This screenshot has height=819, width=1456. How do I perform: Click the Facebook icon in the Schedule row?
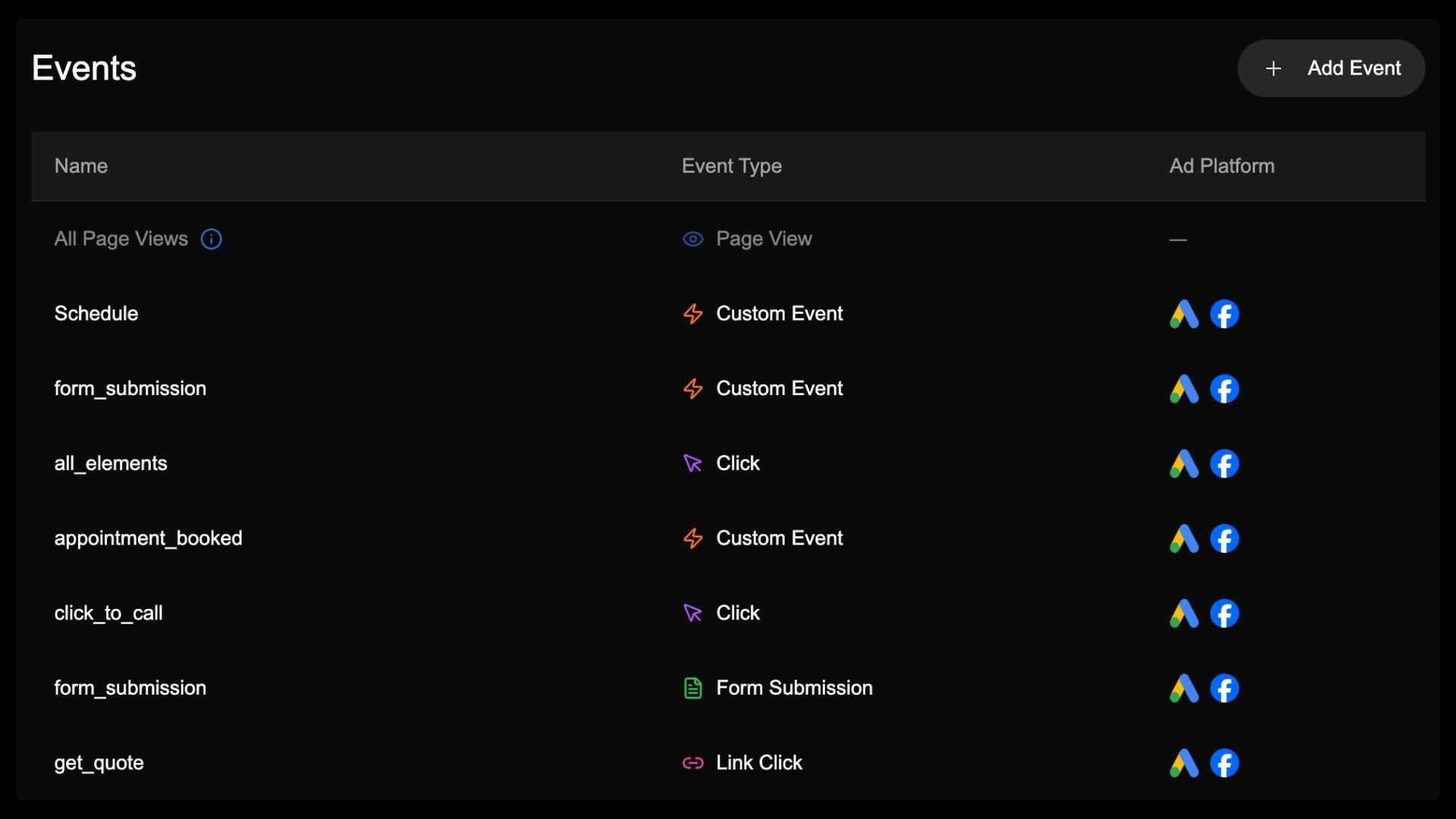(1224, 314)
